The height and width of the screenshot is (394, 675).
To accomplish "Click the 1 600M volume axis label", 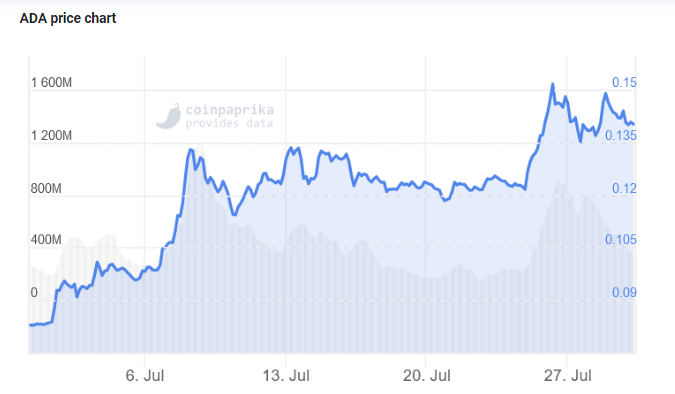I will click(51, 82).
